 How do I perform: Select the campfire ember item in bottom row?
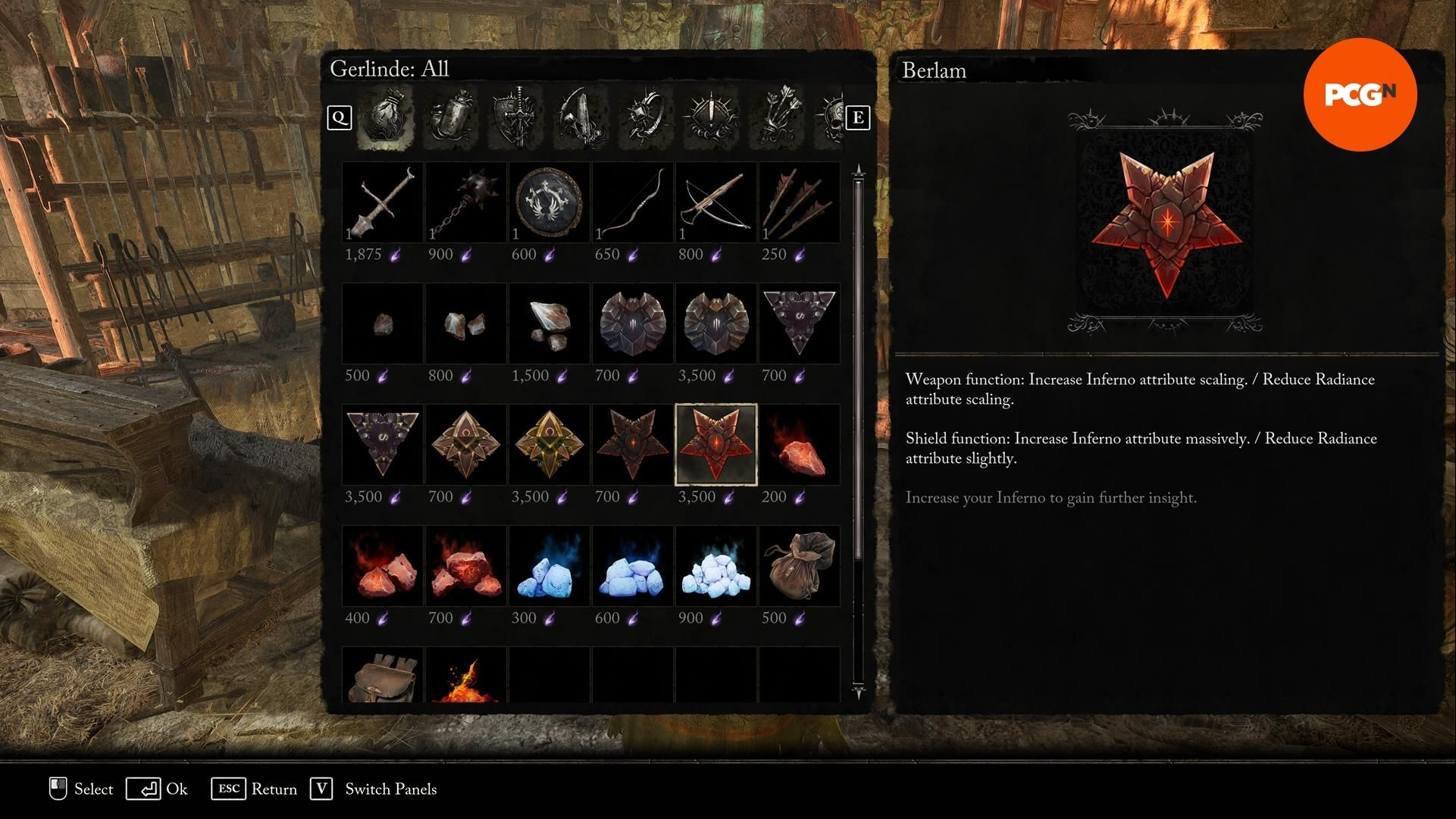[x=466, y=674]
